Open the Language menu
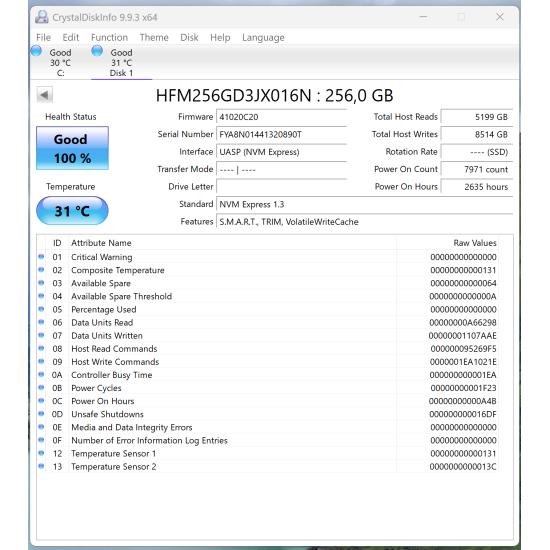550x550 pixels. 263,38
